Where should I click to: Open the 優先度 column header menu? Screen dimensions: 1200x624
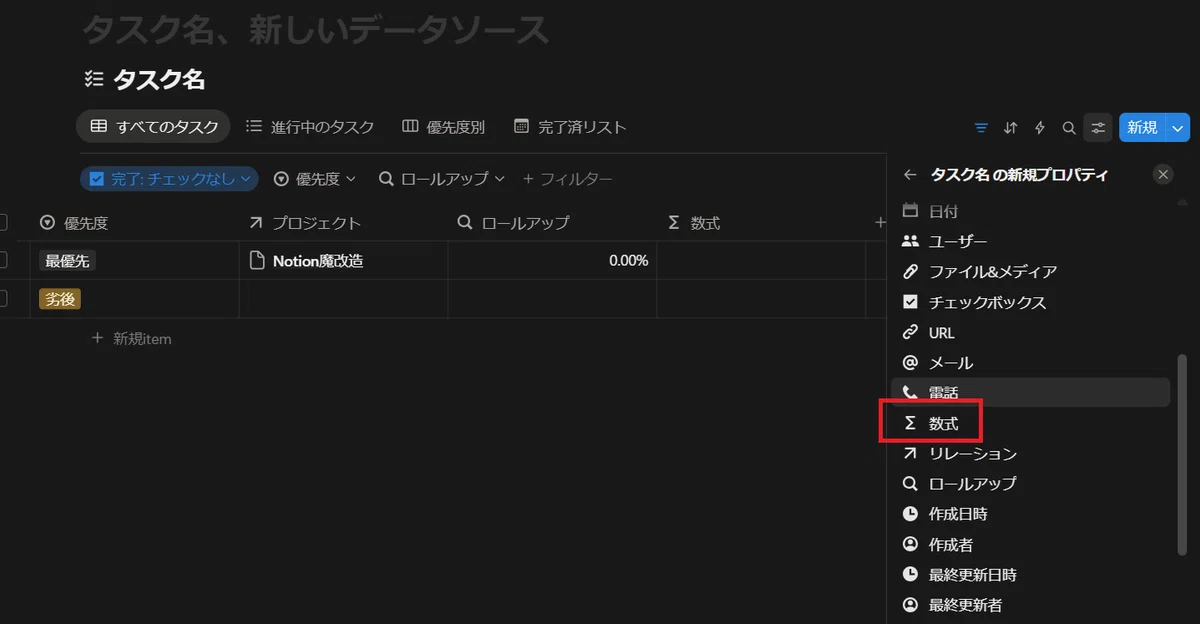[x=134, y=223]
